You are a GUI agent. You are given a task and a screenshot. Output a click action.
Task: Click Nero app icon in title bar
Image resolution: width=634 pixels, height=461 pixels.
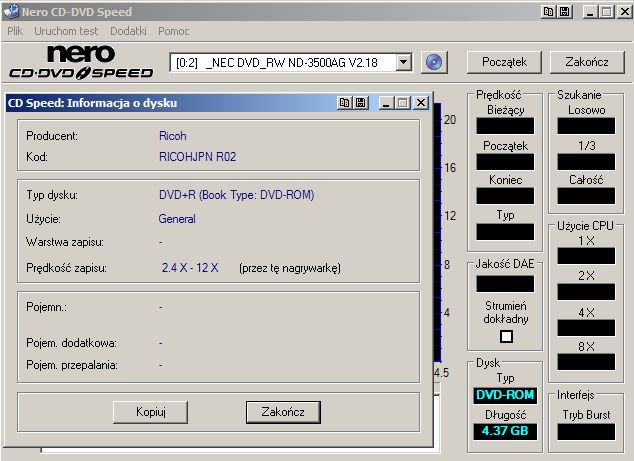pyautogui.click(x=11, y=11)
